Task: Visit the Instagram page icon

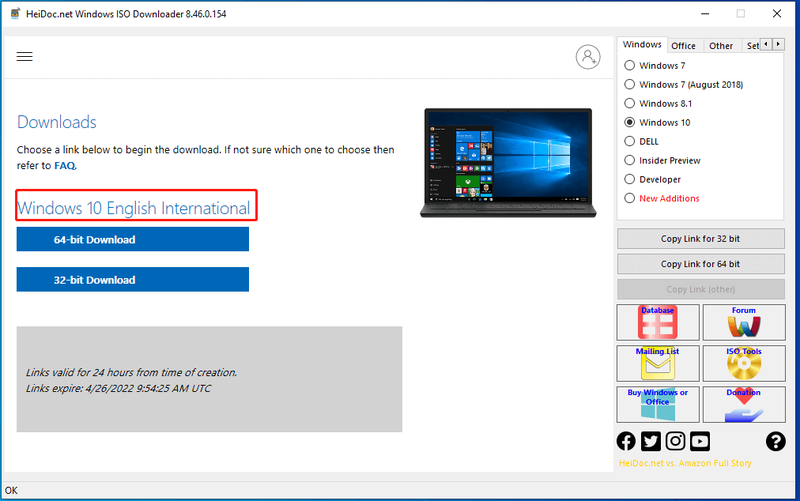Action: pos(676,441)
